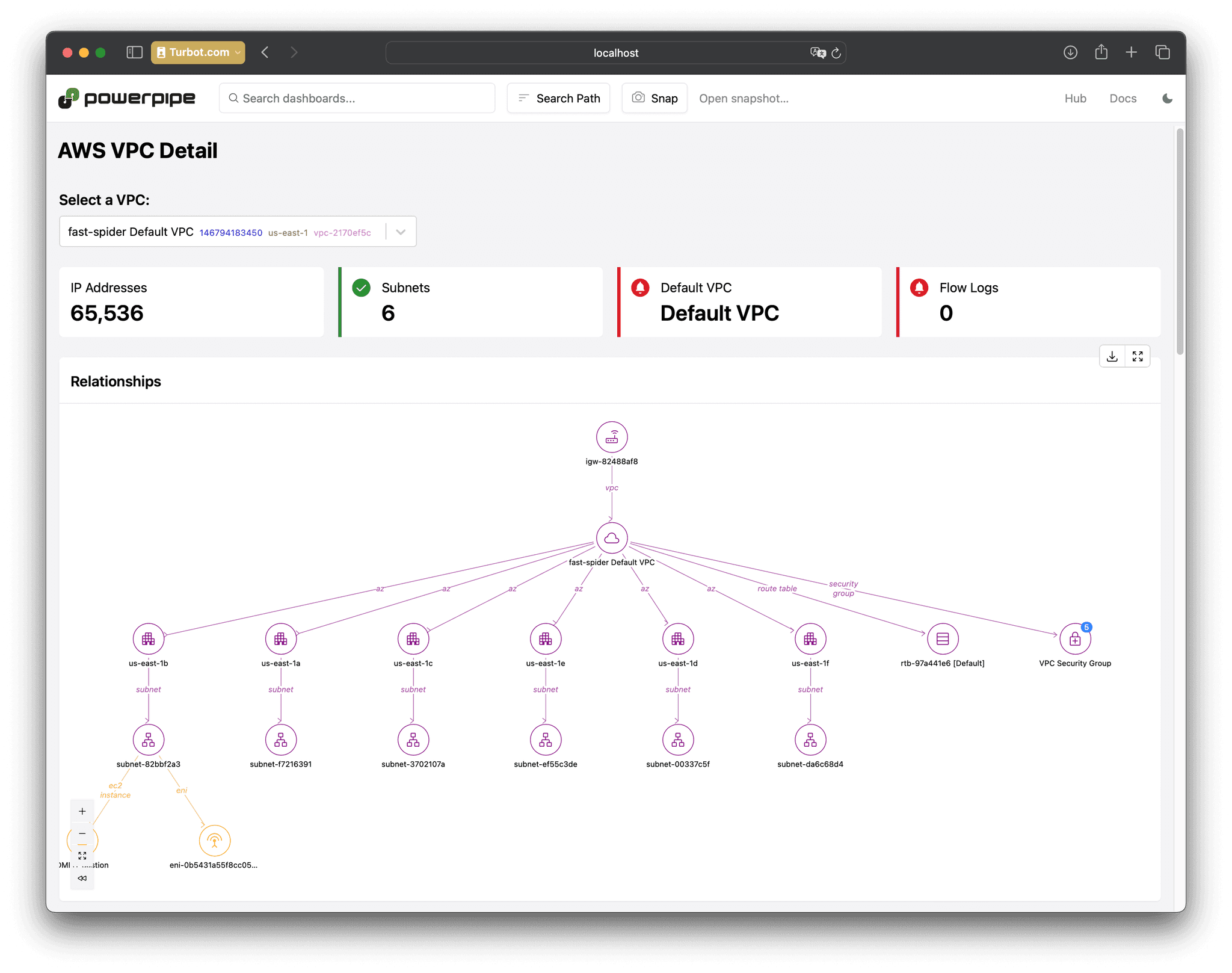This screenshot has width=1232, height=973.
Task: Click the us-east-1e availability zone node
Action: (545, 639)
